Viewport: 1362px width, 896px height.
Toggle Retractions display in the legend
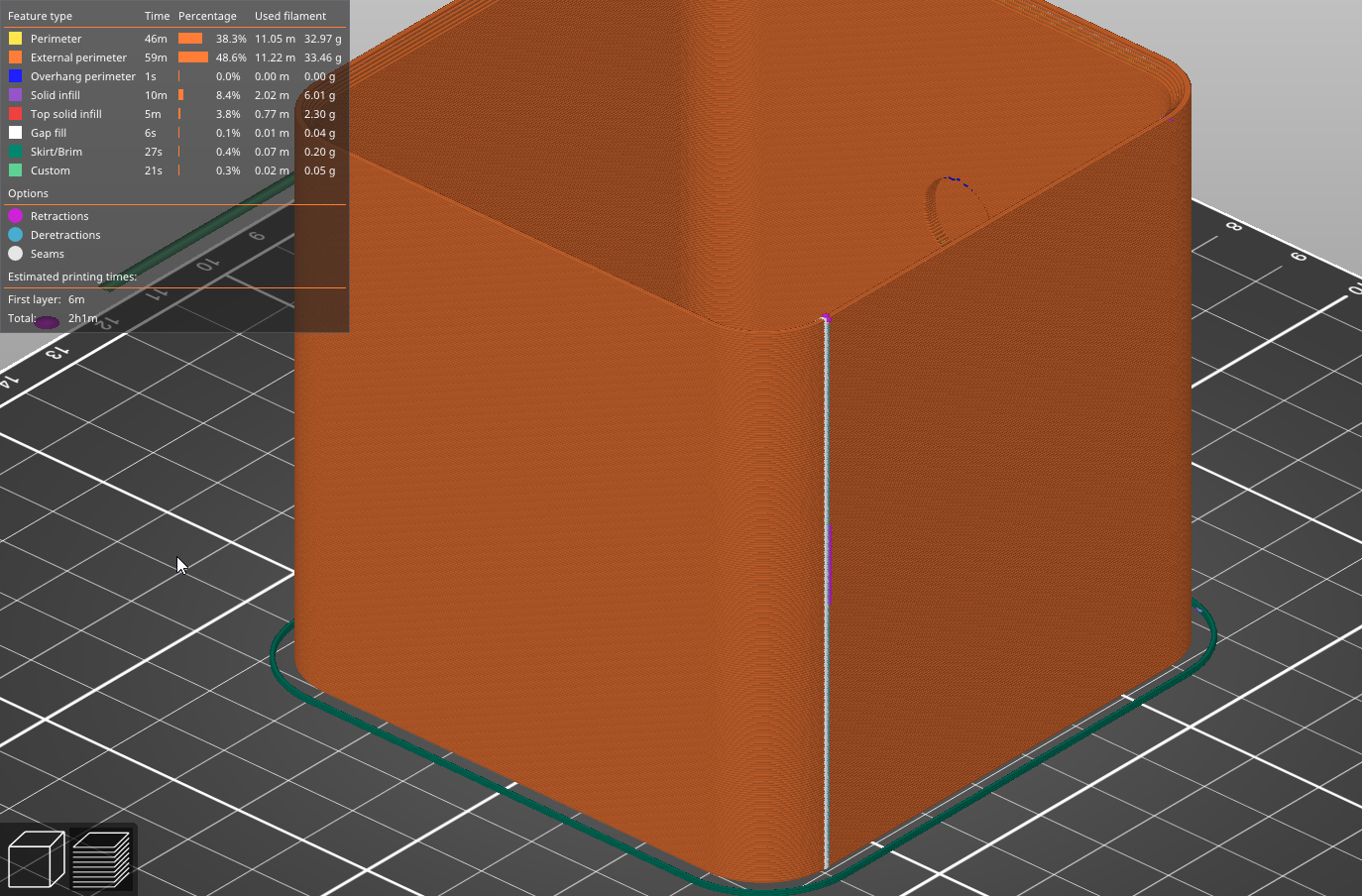61,216
